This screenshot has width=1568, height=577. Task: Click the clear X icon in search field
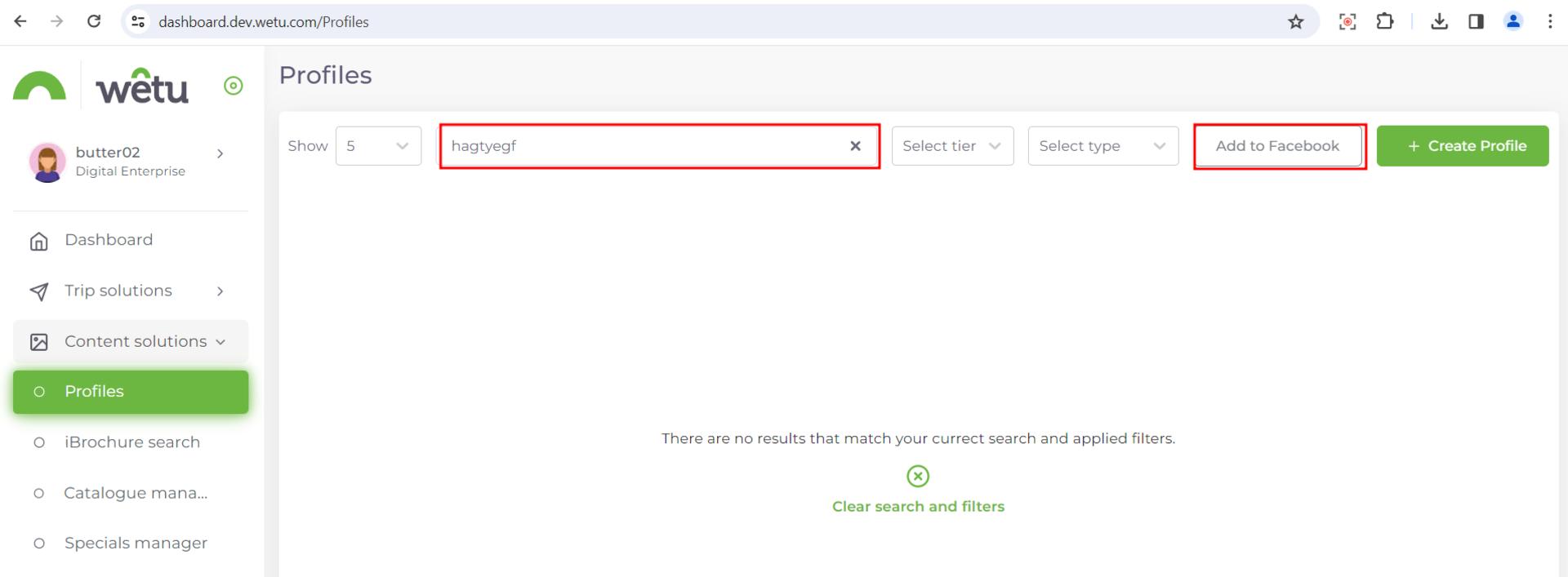click(855, 146)
